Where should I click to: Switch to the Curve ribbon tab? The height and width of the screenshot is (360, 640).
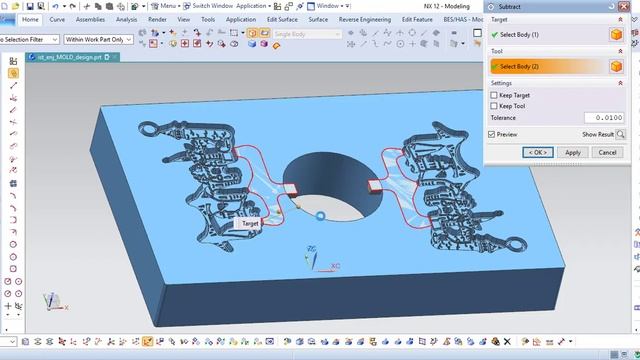57,19
